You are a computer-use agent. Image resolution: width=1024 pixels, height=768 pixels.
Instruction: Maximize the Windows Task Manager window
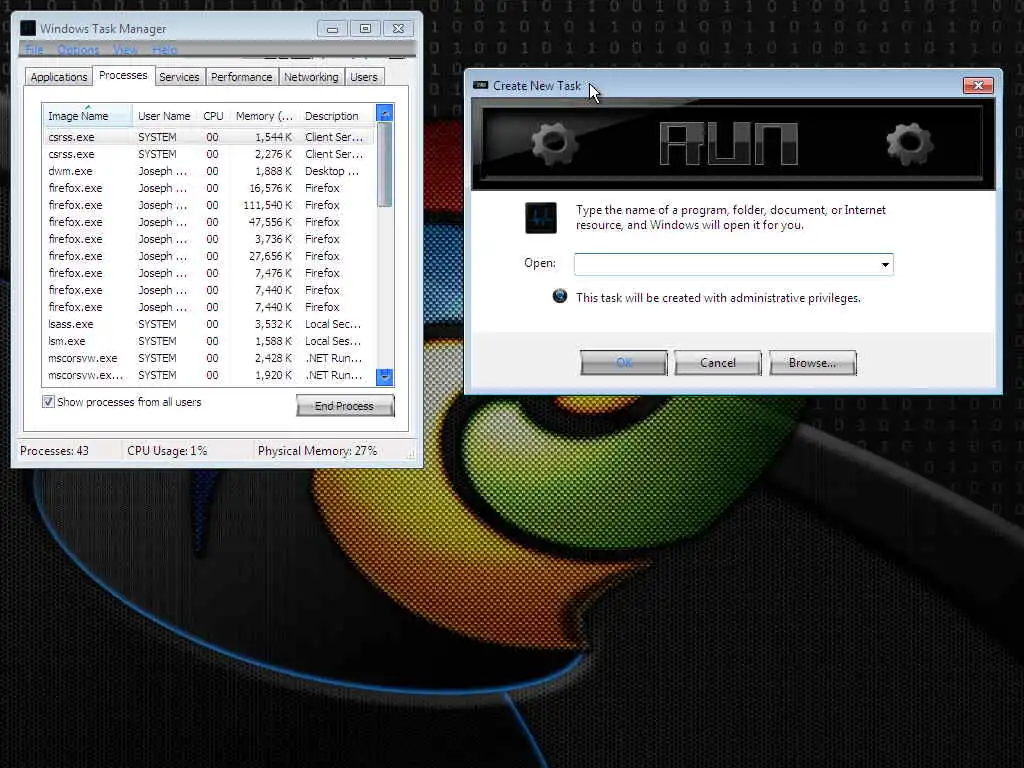click(366, 29)
